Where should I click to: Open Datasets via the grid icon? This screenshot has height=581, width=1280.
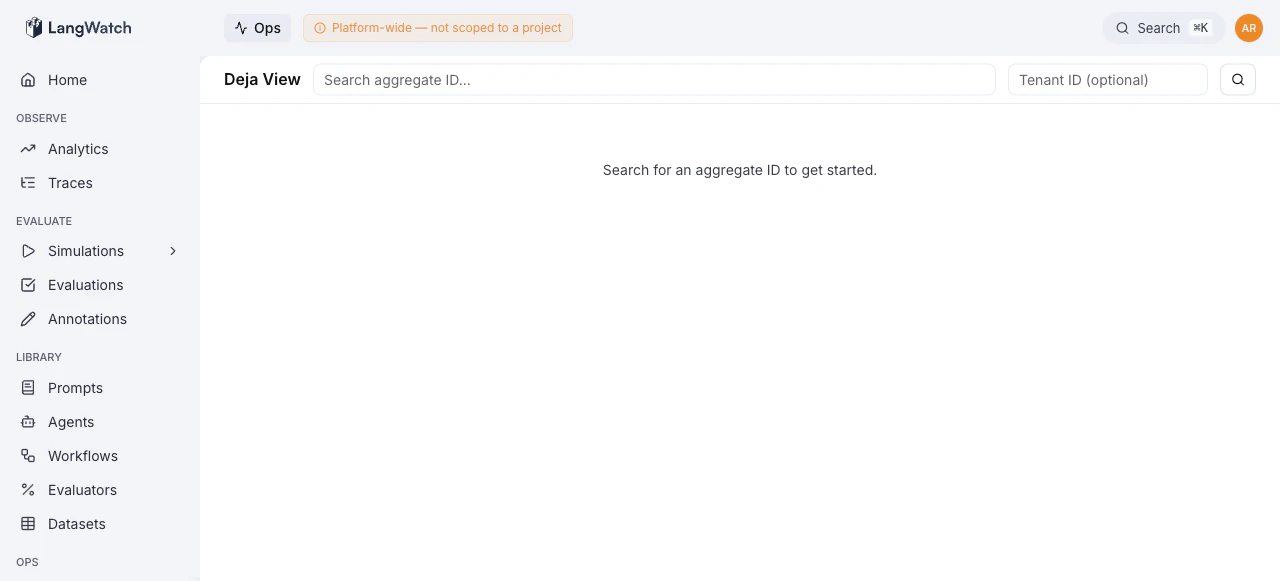coord(28,523)
